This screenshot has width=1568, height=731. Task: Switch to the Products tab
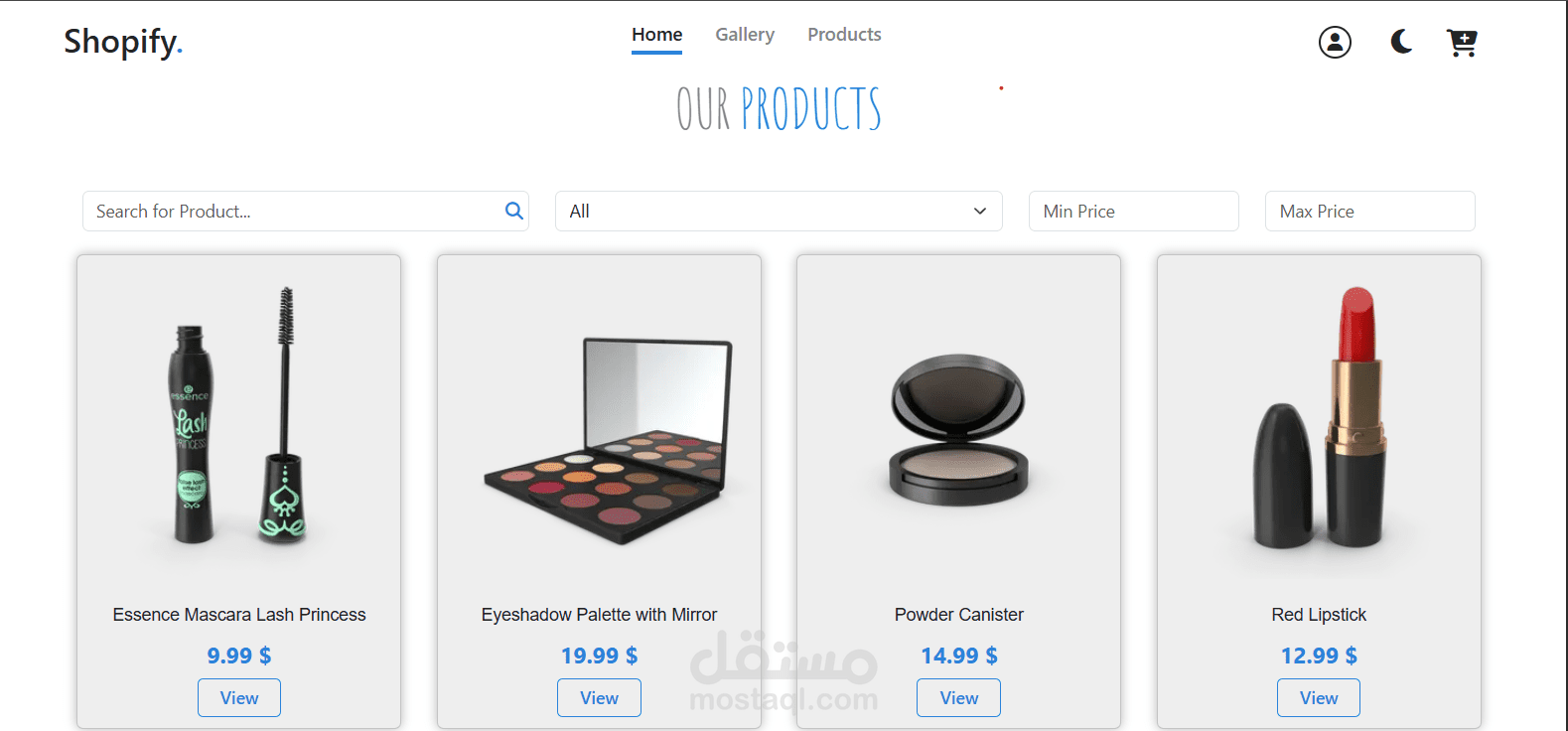(x=844, y=35)
